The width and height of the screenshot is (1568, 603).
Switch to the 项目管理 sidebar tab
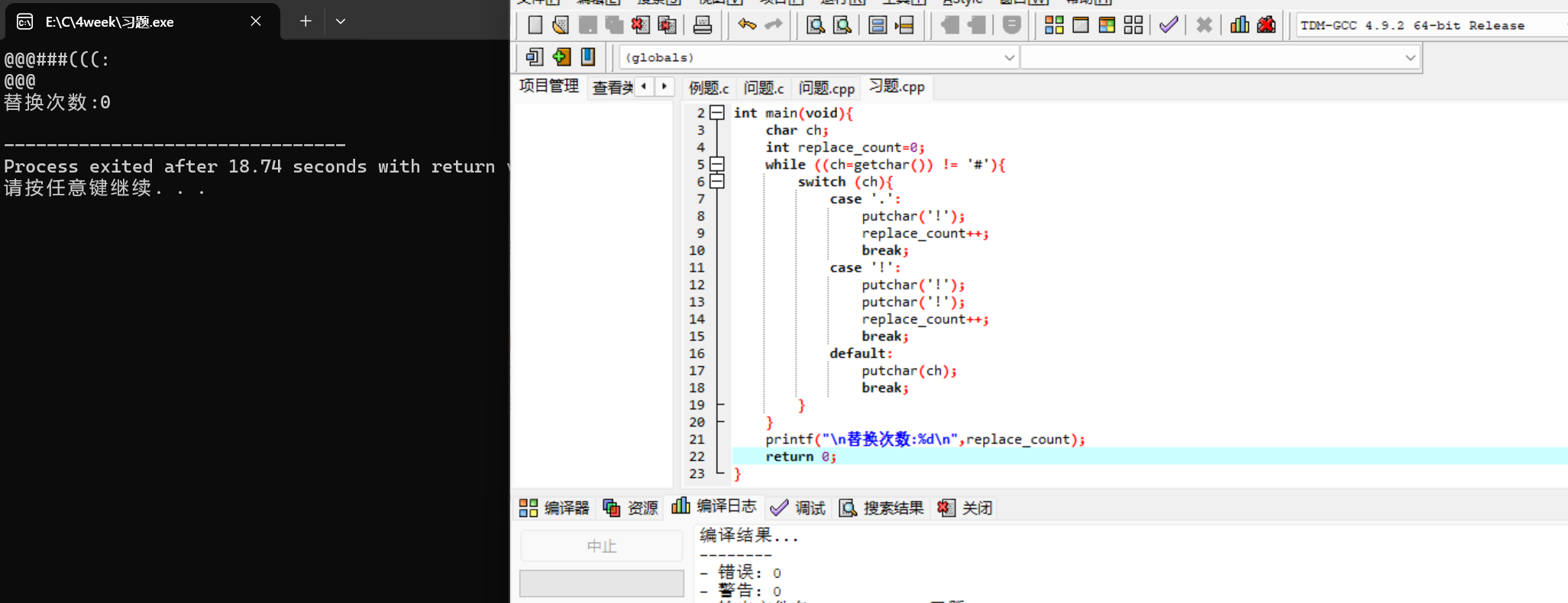[549, 86]
